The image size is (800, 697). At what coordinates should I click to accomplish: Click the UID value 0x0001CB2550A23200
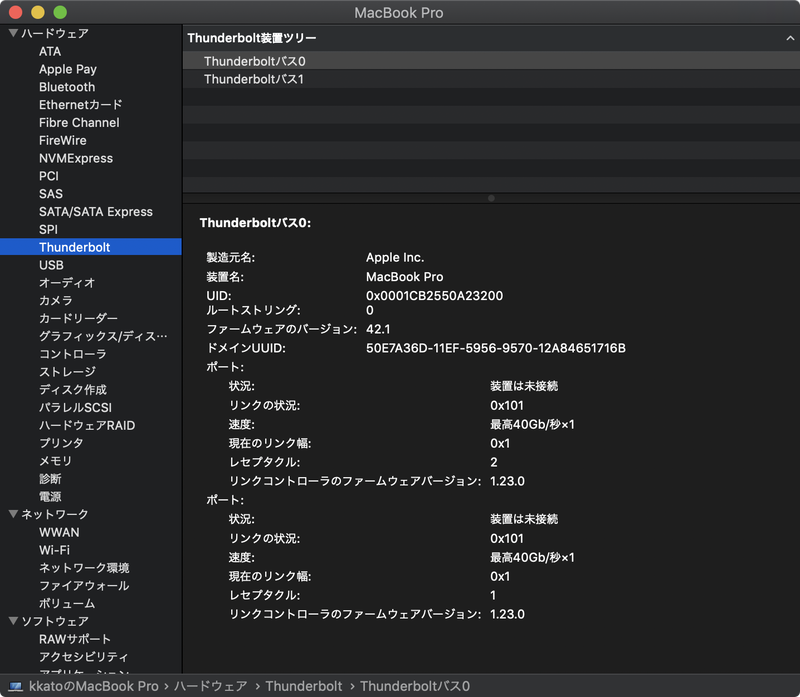434,296
